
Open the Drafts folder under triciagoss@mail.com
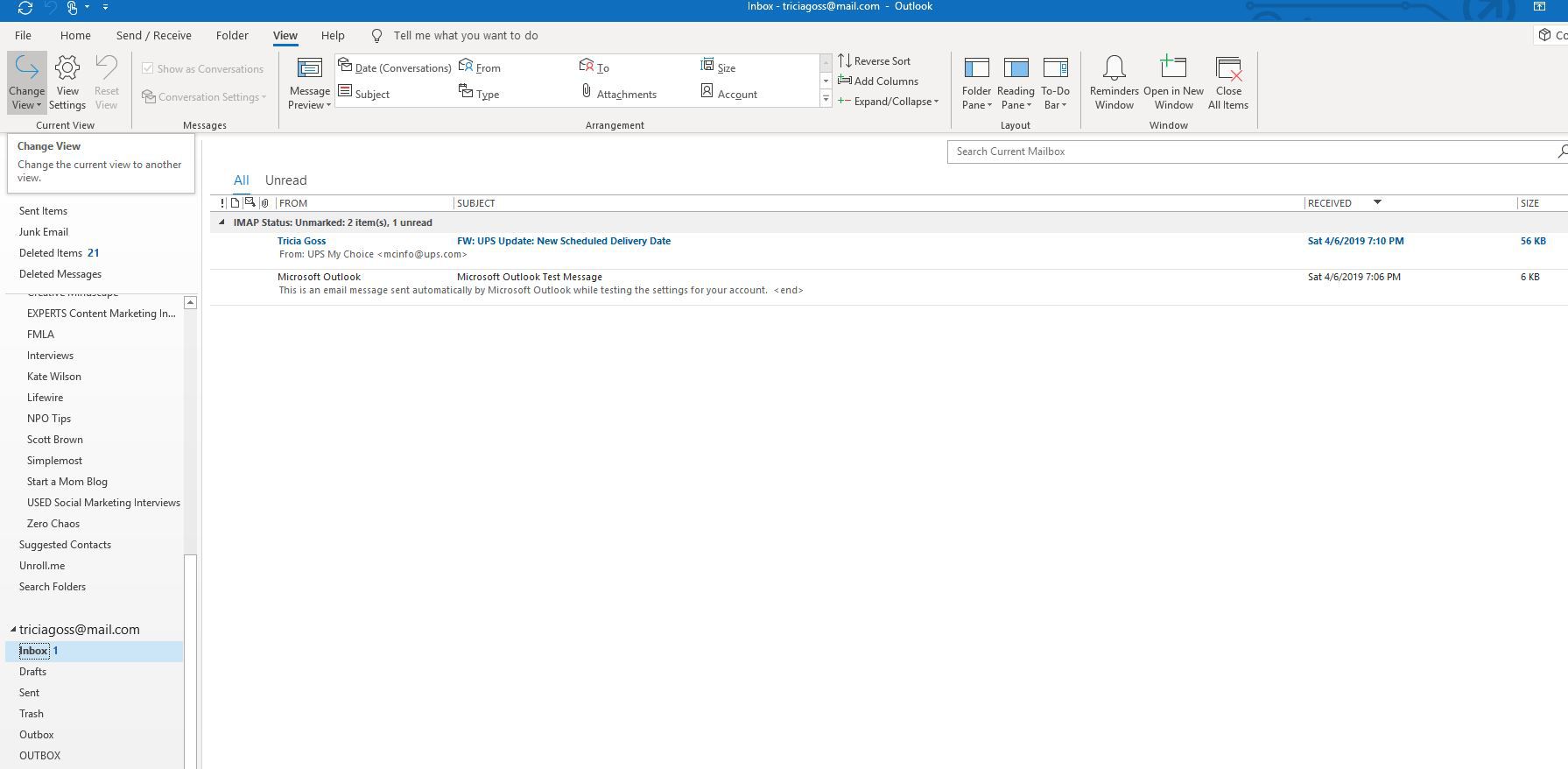32,672
